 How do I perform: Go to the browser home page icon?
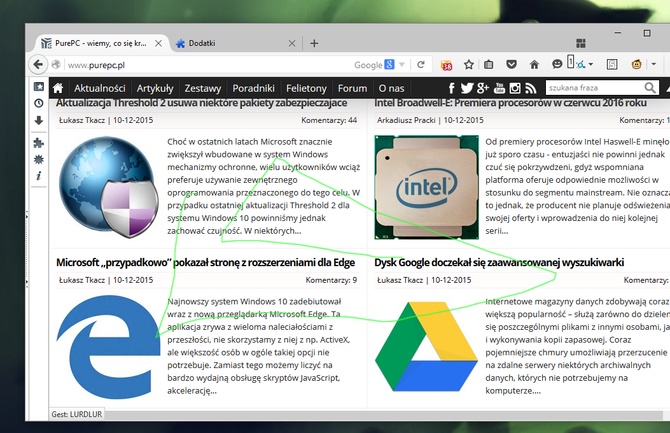point(534,65)
